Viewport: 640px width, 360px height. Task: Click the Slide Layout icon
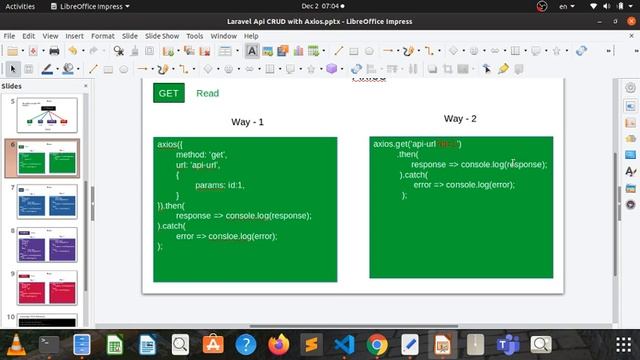tap(225, 51)
